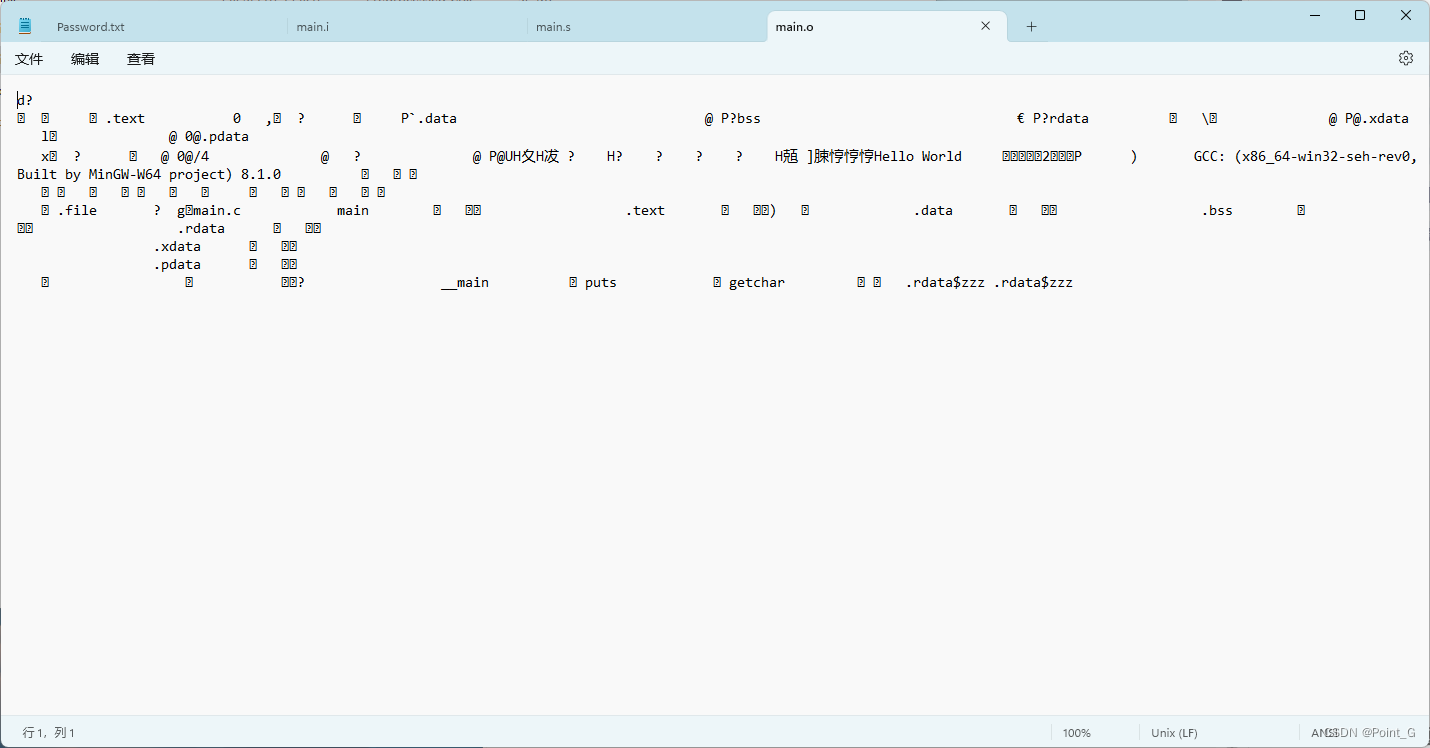Open Notepad settings gear
This screenshot has width=1430, height=748.
pyautogui.click(x=1406, y=58)
